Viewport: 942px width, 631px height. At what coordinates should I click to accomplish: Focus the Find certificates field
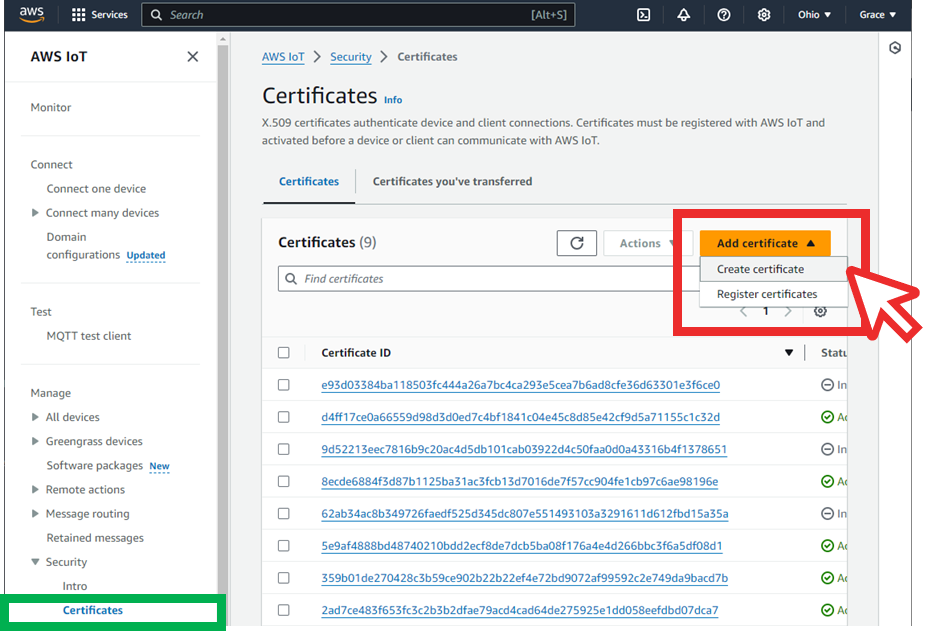click(488, 279)
